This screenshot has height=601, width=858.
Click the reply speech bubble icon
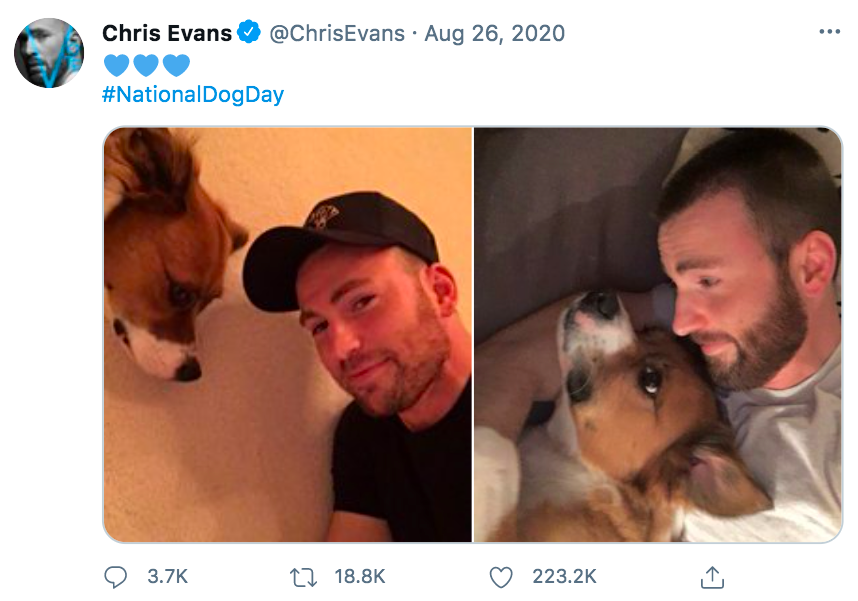(x=116, y=577)
